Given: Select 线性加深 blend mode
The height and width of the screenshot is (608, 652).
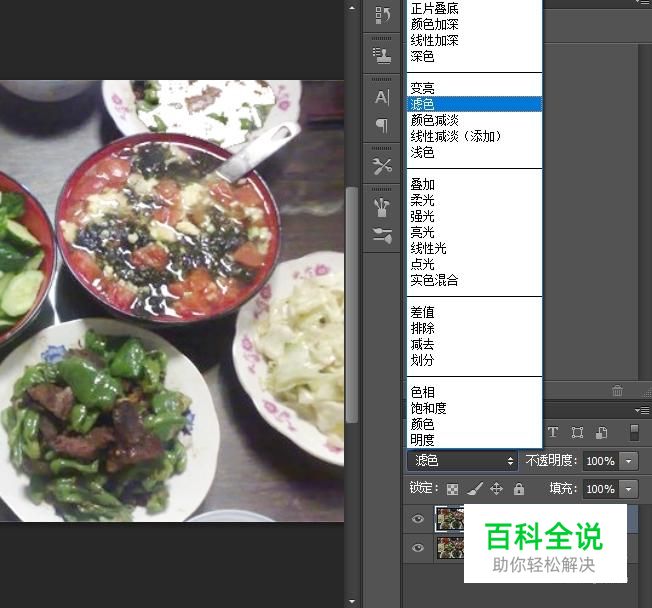Looking at the screenshot, I should tap(474, 40).
